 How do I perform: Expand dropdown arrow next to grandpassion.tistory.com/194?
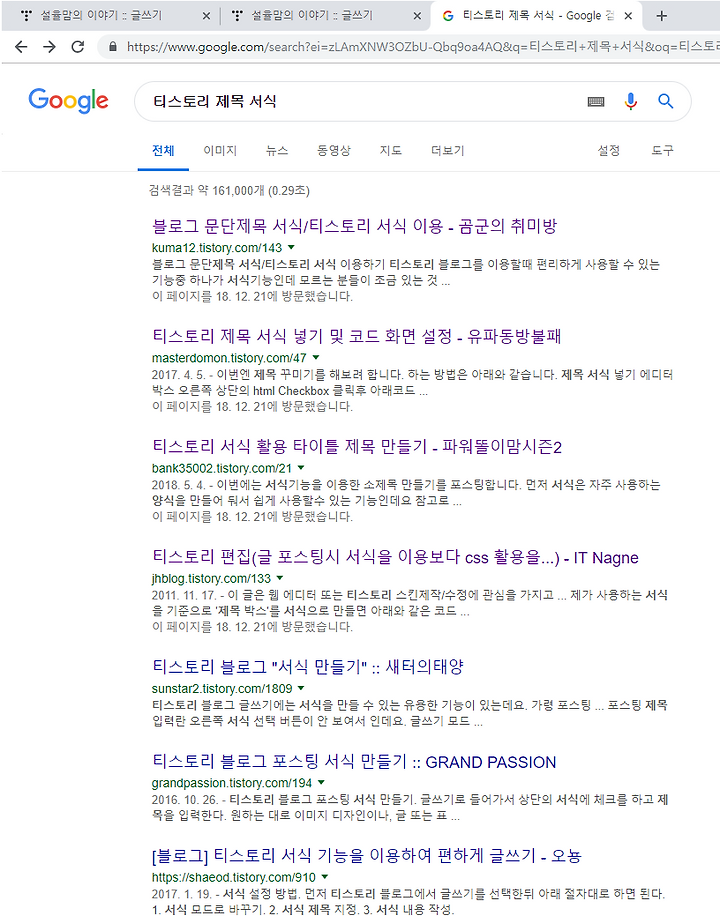(321, 783)
